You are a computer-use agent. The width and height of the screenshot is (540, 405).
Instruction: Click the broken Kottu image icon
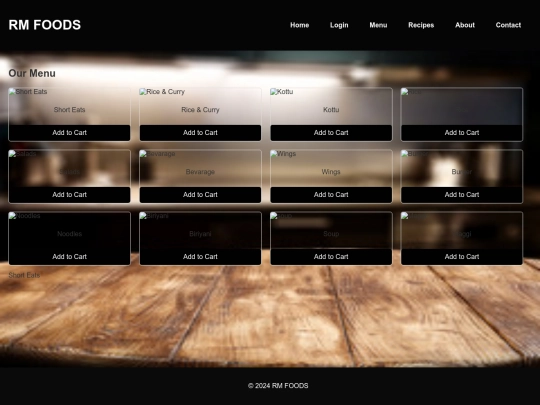point(274,92)
